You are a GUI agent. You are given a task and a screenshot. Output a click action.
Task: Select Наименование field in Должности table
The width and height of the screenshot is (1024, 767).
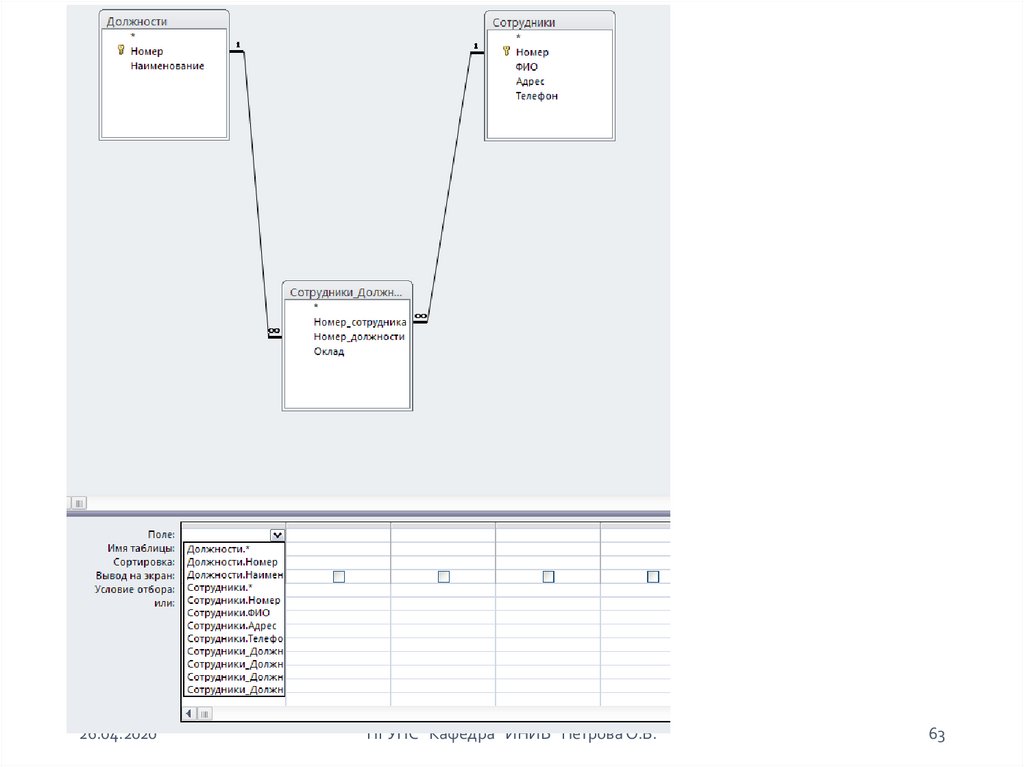tap(167, 66)
